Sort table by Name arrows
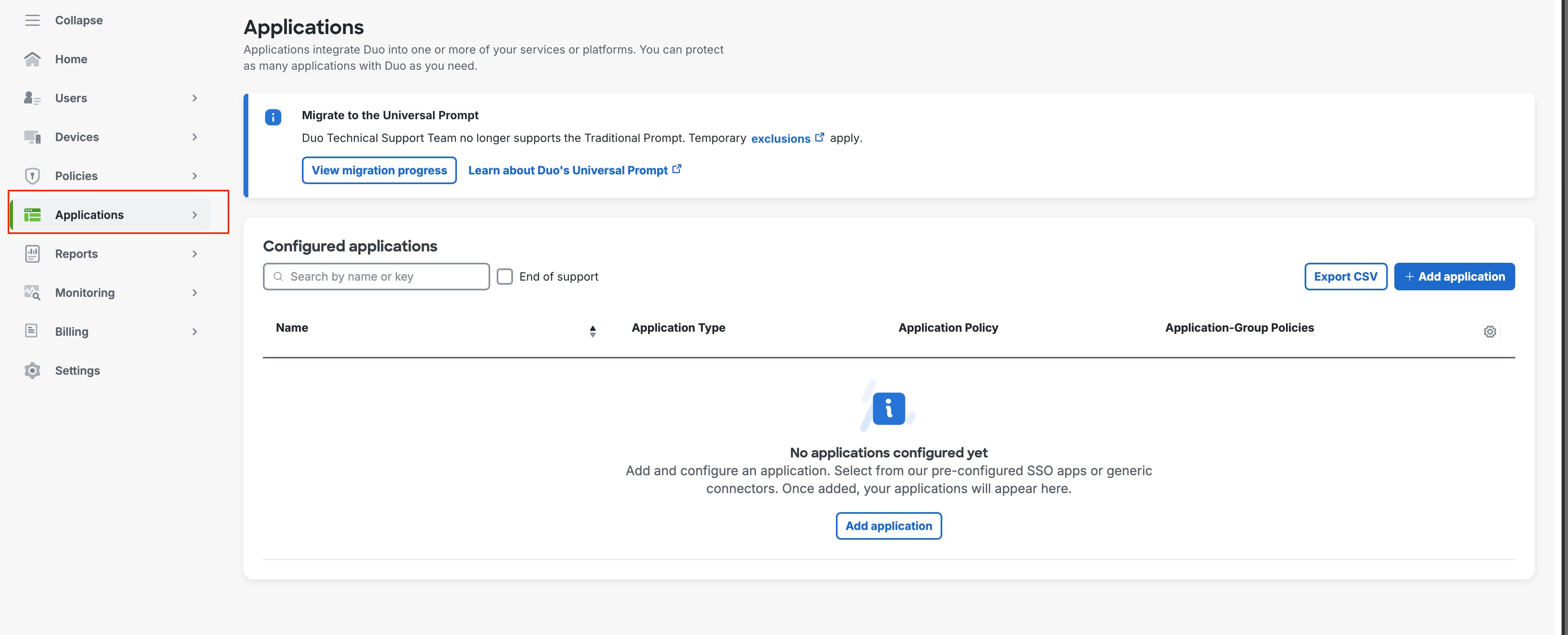 592,331
